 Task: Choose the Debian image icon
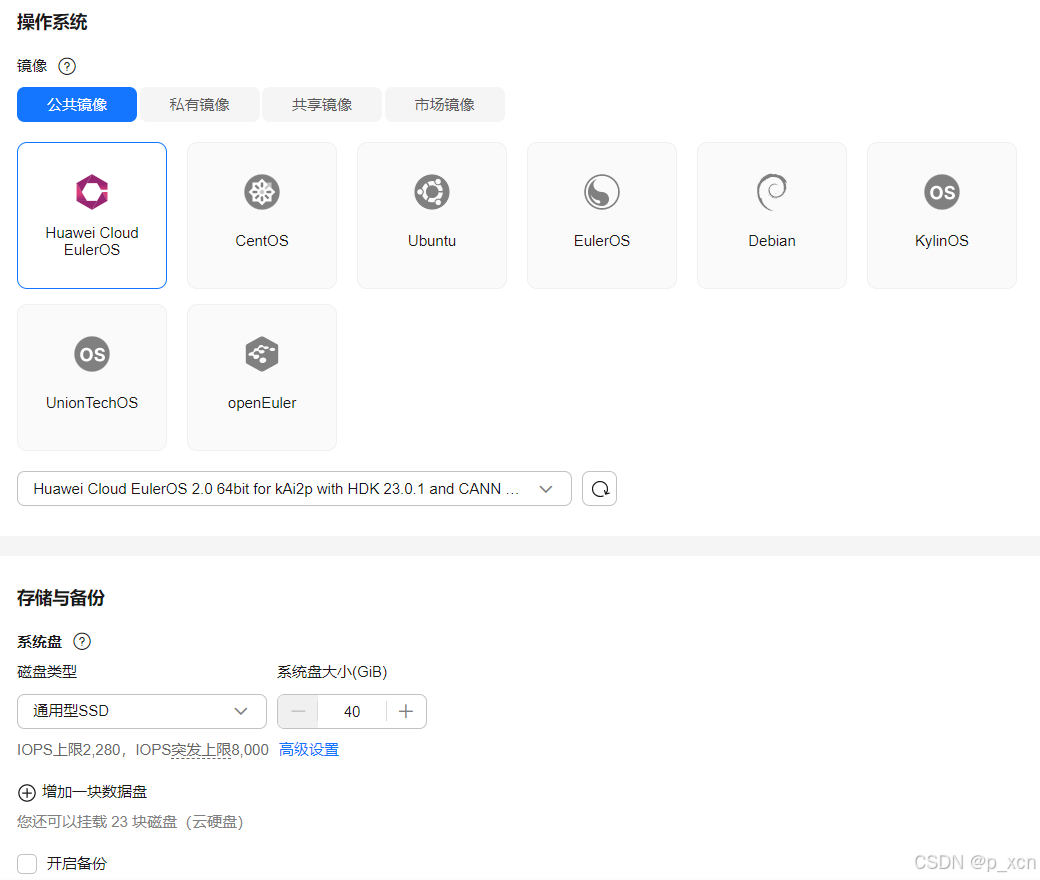772,192
